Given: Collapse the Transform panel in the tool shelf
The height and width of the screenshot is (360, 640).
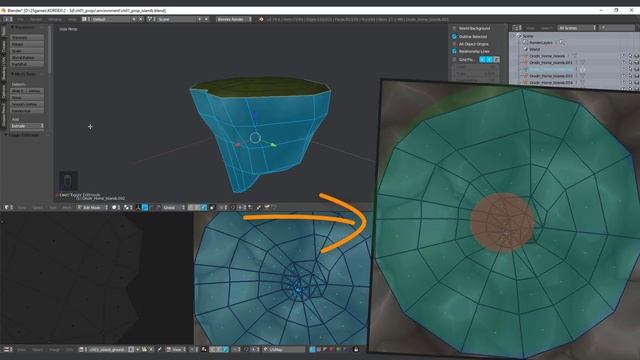Looking at the screenshot, I should tap(12, 27).
